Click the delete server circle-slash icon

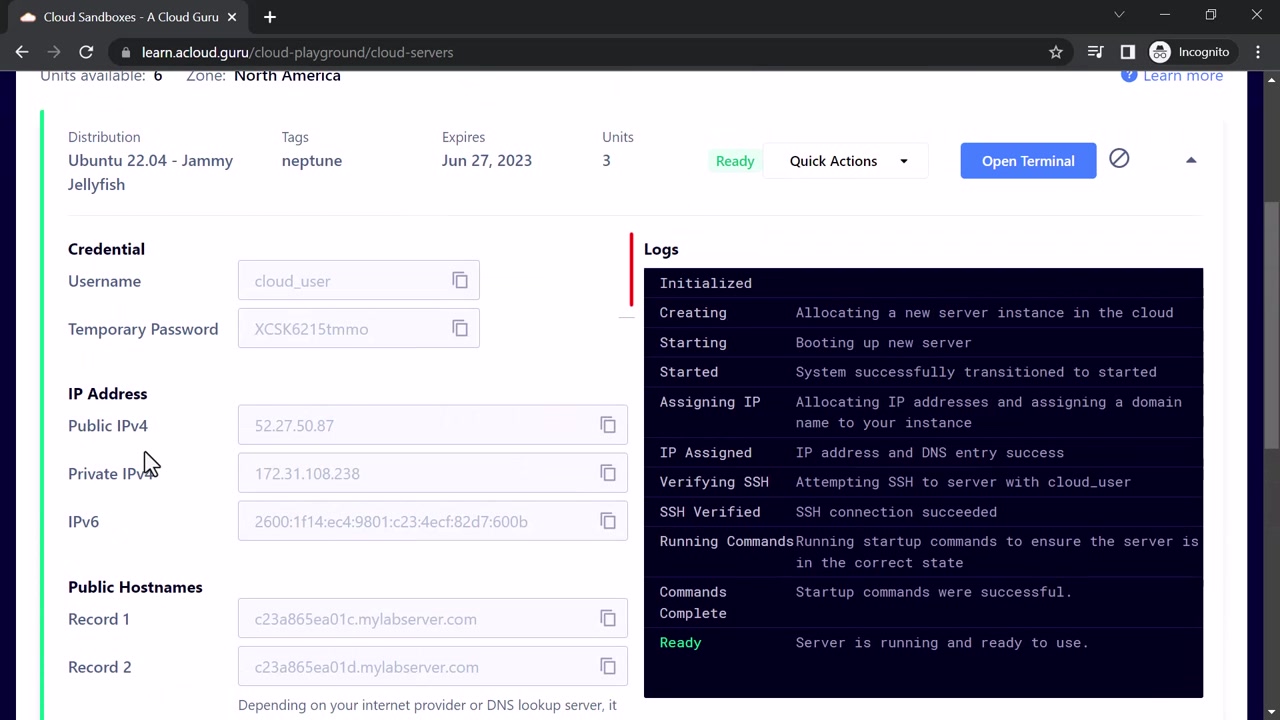tap(1119, 159)
